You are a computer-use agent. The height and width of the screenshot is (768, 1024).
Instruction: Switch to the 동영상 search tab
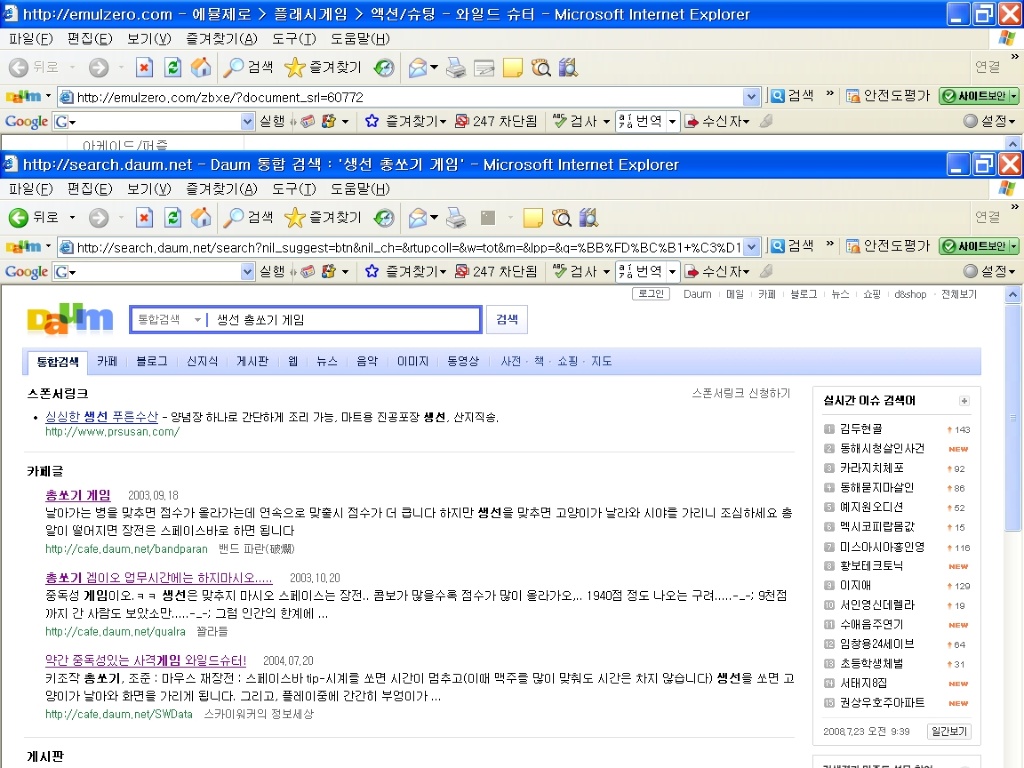[463, 361]
